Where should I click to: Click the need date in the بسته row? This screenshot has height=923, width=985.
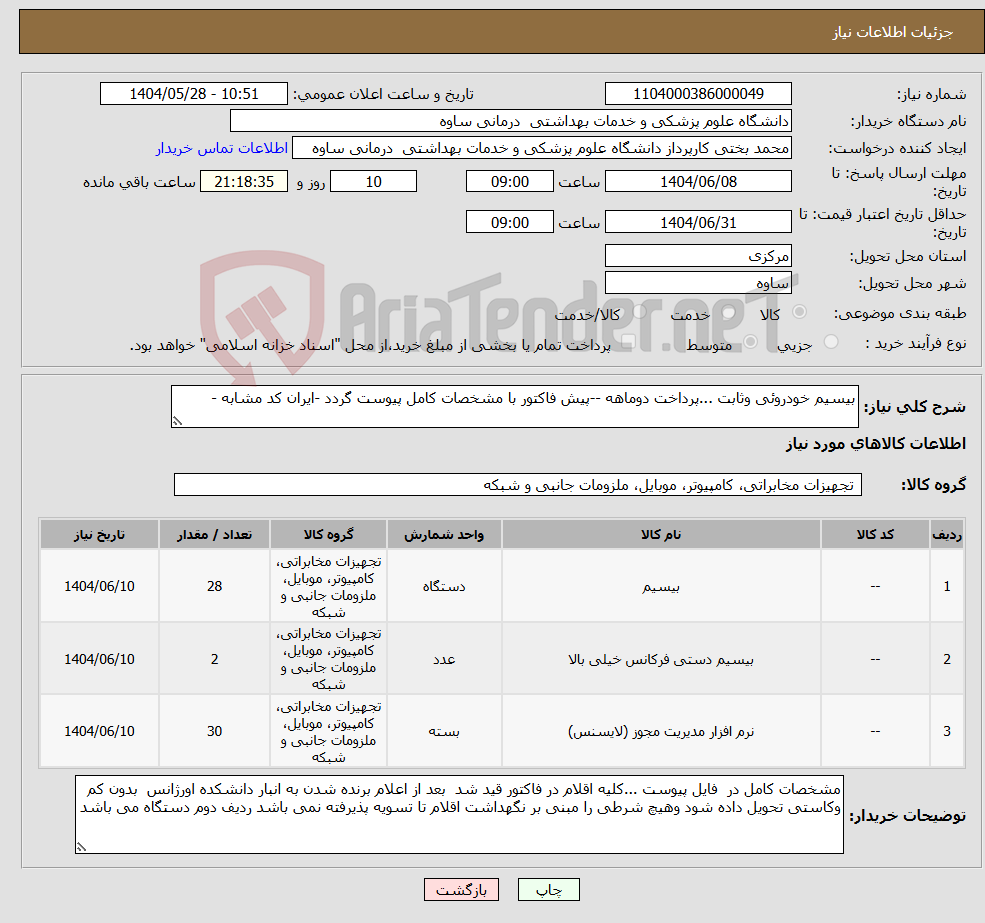click(99, 731)
